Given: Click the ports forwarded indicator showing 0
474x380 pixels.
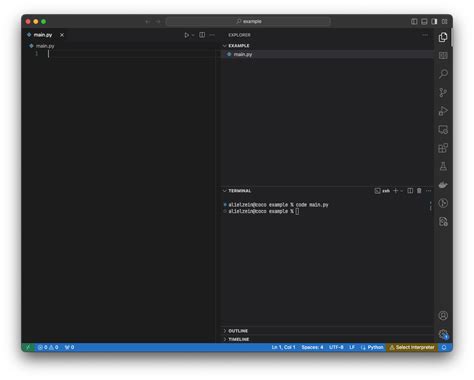Looking at the screenshot, I should [x=69, y=347].
